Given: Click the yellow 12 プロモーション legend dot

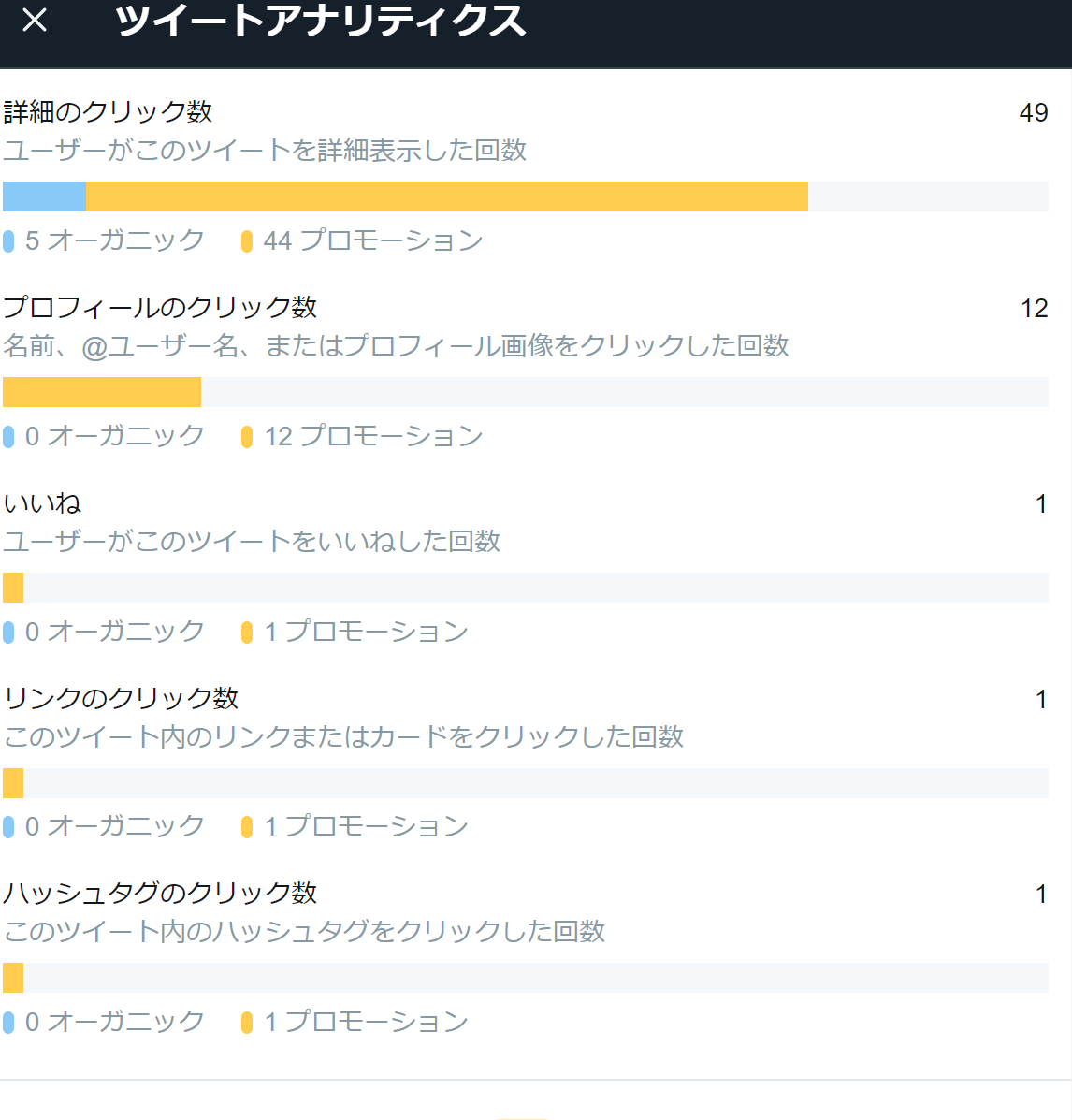Looking at the screenshot, I should coord(247,436).
